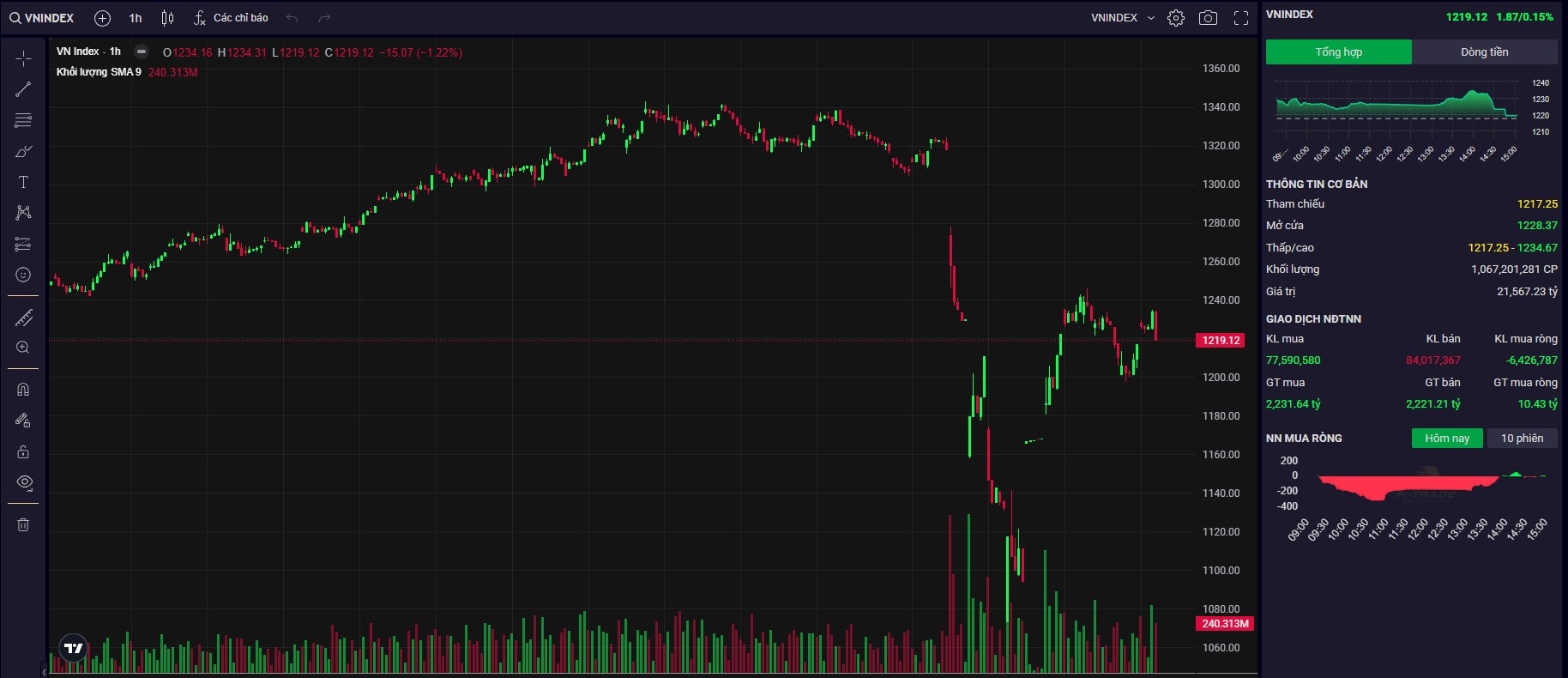Toggle magnet mode snapping
This screenshot has height=678, width=1568.
coord(23,390)
